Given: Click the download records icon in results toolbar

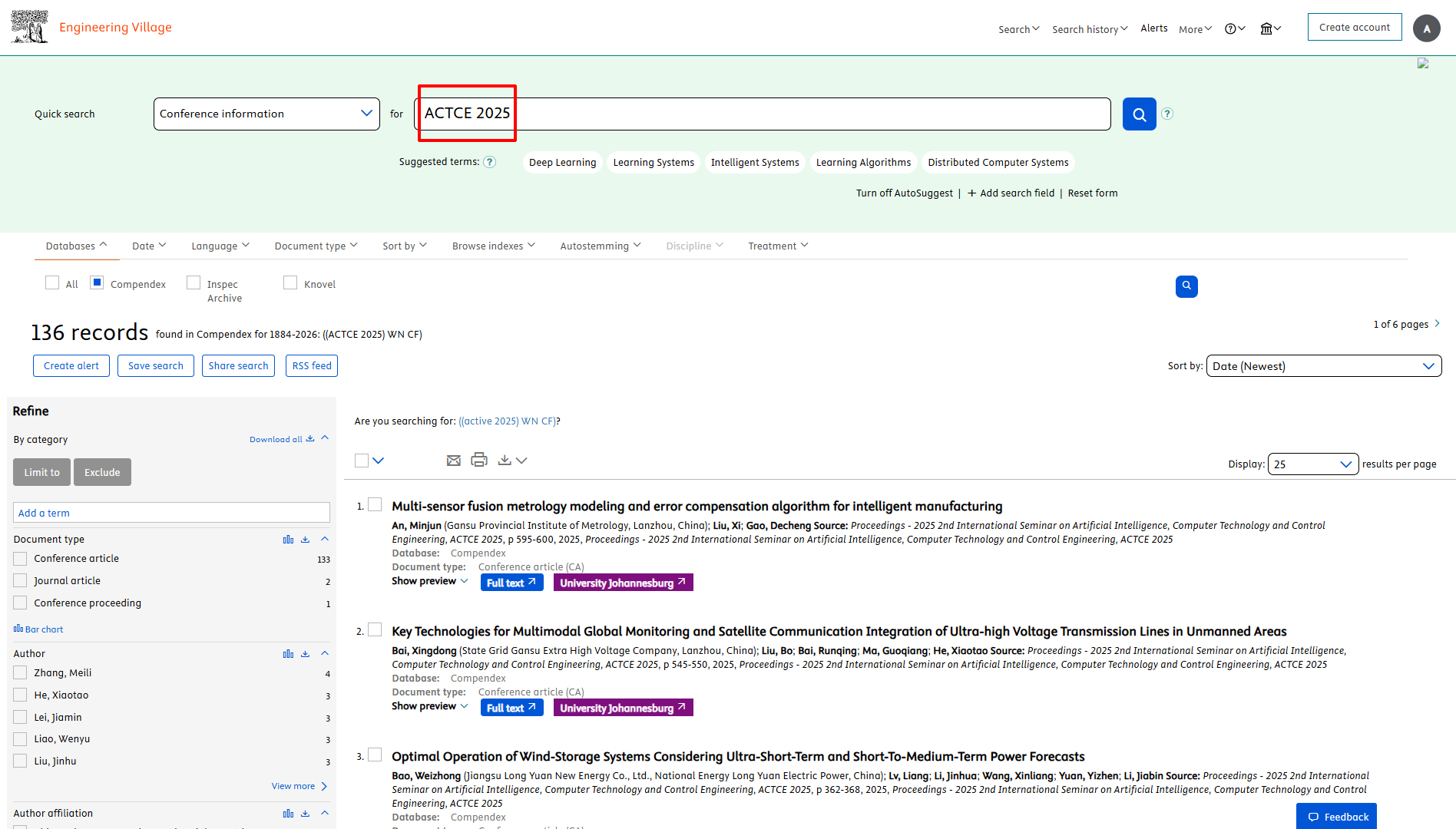Looking at the screenshot, I should 505,461.
